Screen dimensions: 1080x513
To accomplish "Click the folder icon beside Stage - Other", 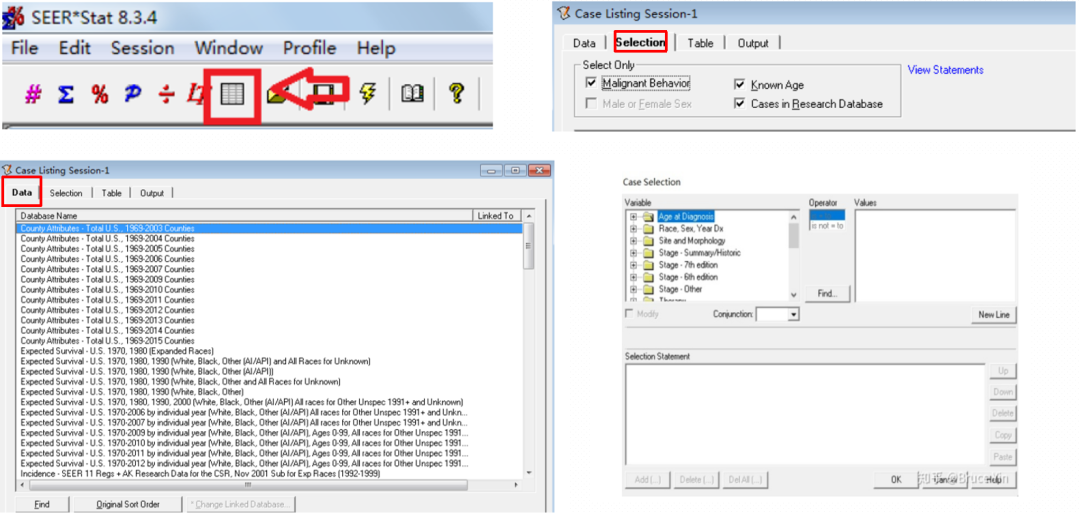I will click(x=648, y=289).
